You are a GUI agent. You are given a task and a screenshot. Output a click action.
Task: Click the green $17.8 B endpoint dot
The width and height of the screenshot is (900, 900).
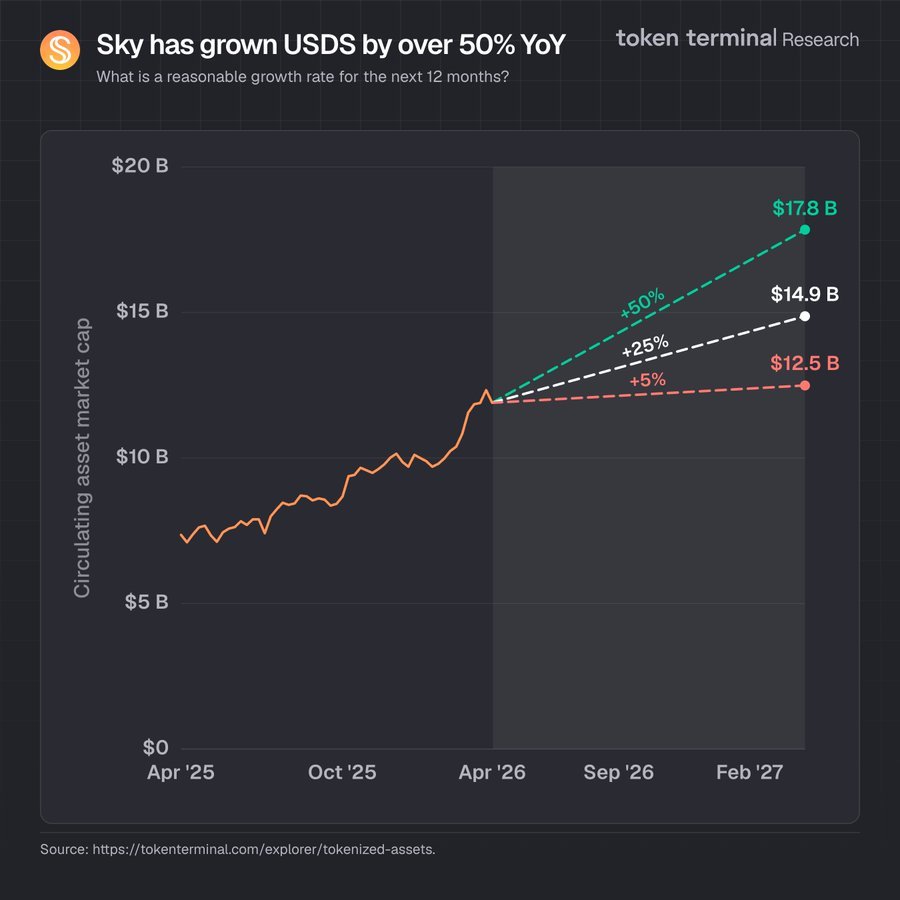click(x=805, y=230)
